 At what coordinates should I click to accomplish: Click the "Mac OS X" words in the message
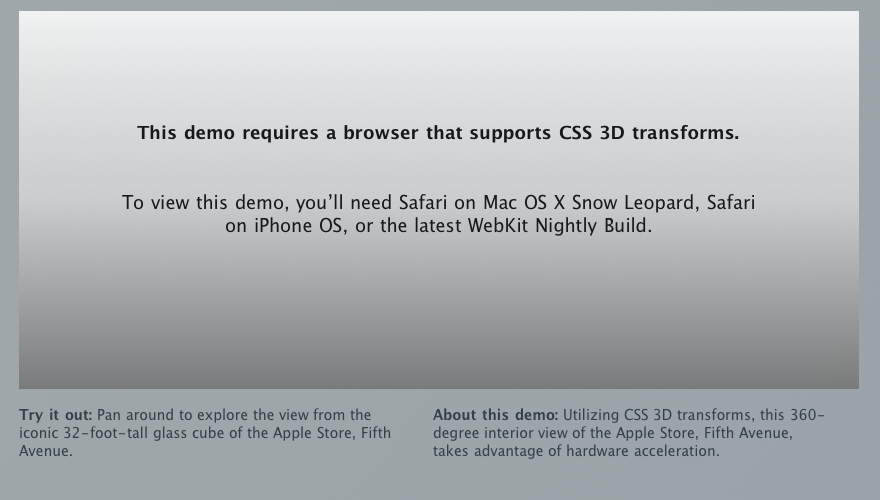coord(524,203)
